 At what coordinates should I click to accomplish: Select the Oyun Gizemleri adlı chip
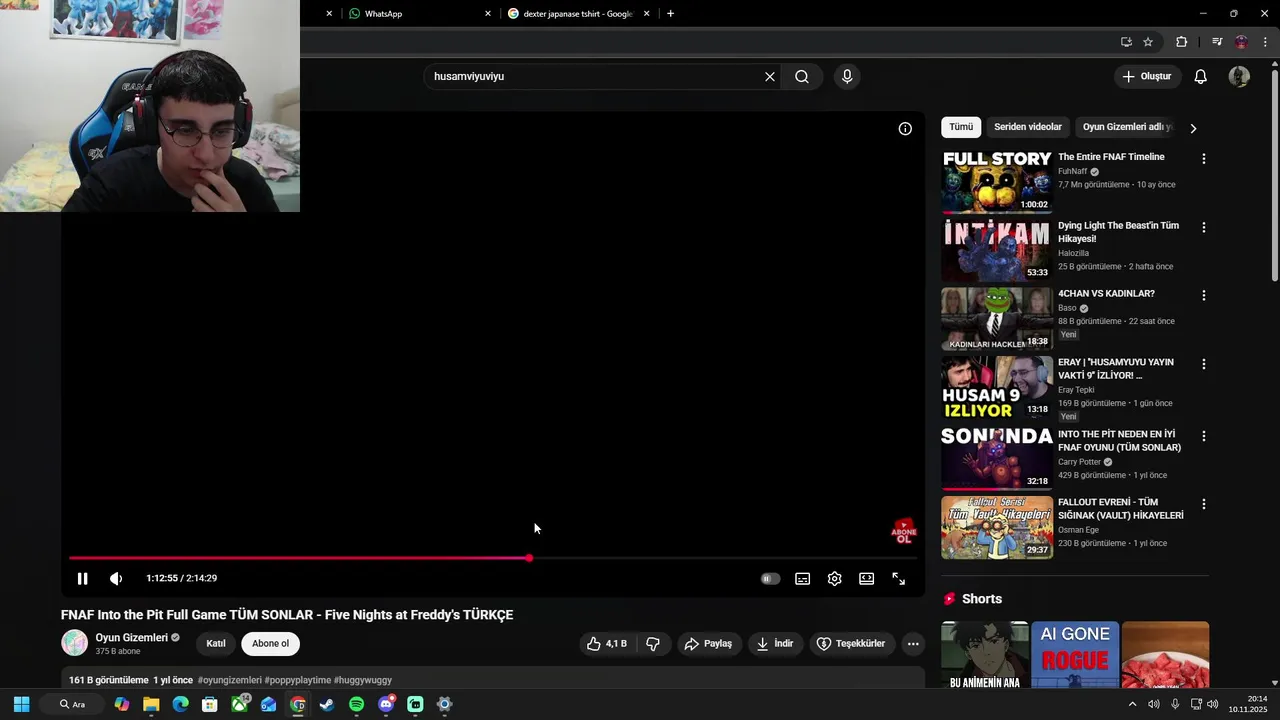1127,127
